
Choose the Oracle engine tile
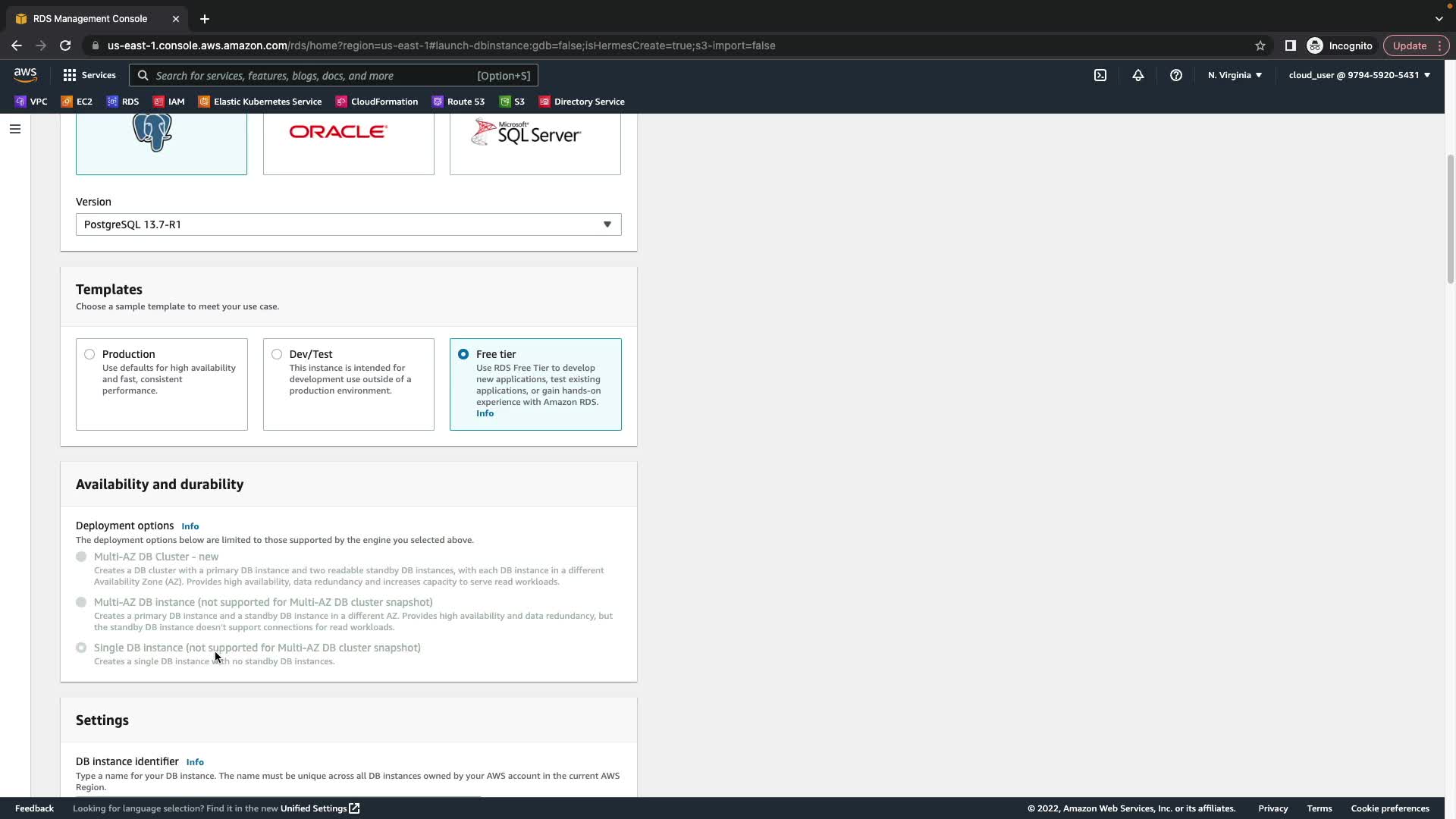348,143
